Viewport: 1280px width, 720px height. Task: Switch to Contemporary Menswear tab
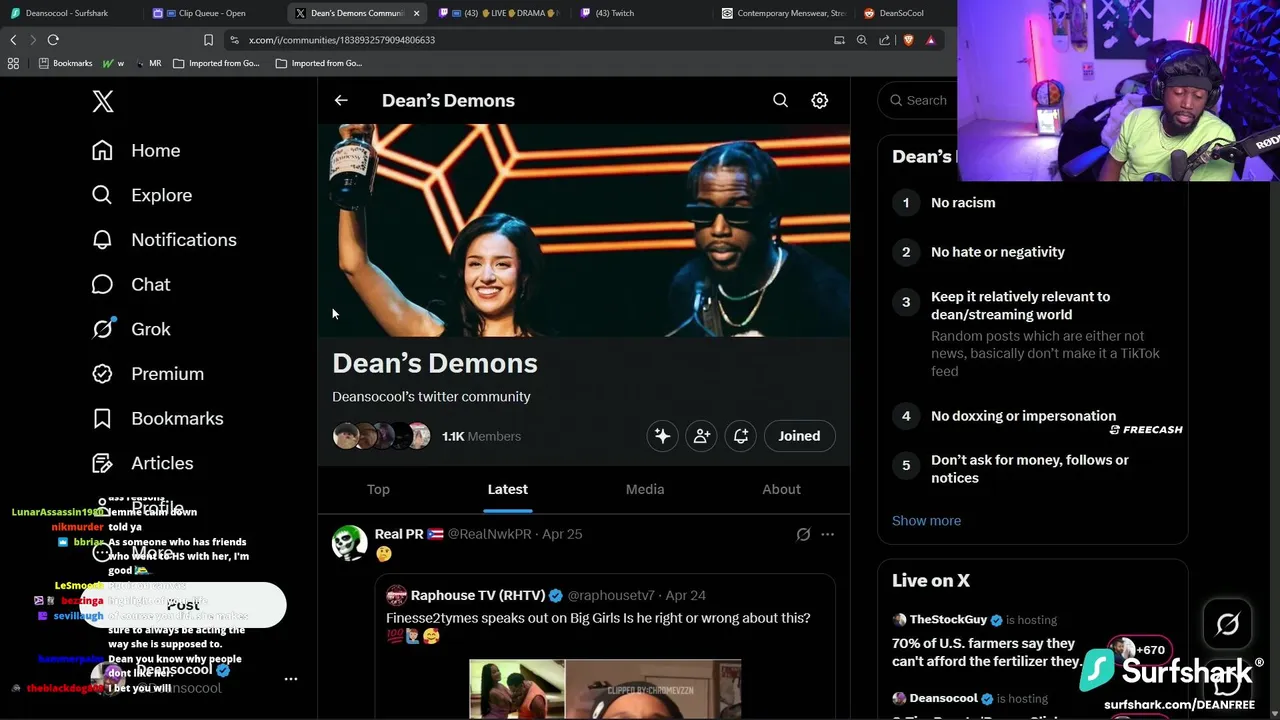(x=785, y=13)
